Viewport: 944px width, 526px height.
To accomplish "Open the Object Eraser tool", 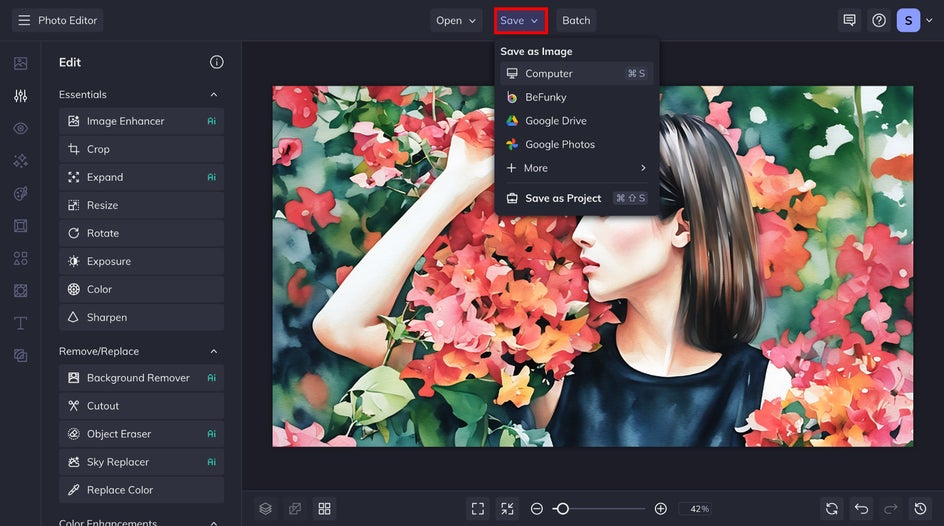I will pyautogui.click(x=141, y=434).
